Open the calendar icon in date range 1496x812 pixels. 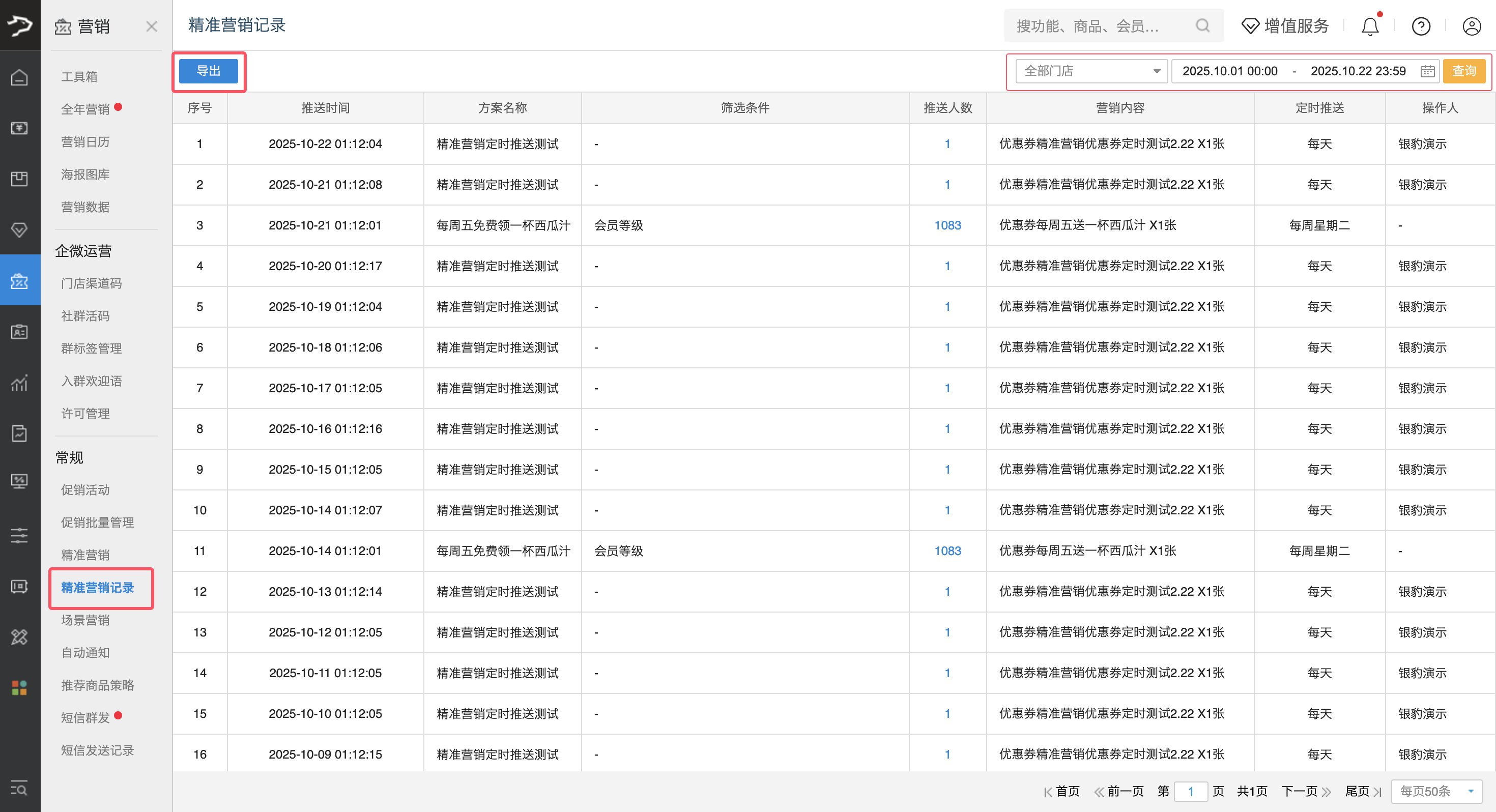[x=1427, y=71]
